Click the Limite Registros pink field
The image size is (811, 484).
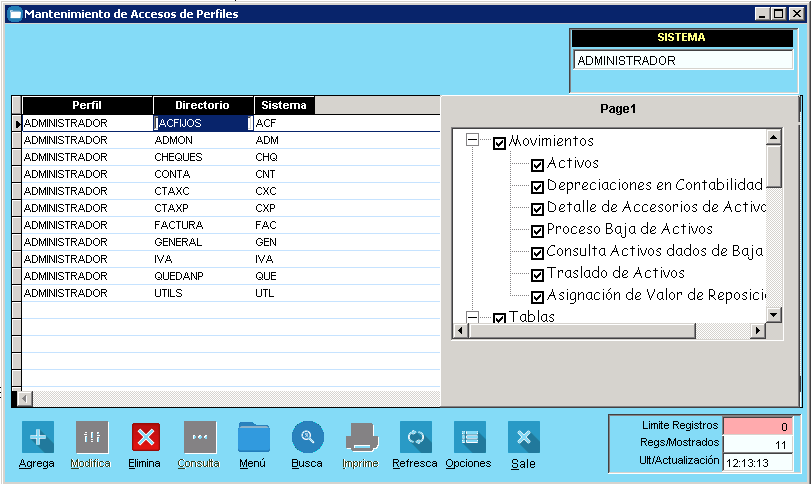(x=759, y=426)
